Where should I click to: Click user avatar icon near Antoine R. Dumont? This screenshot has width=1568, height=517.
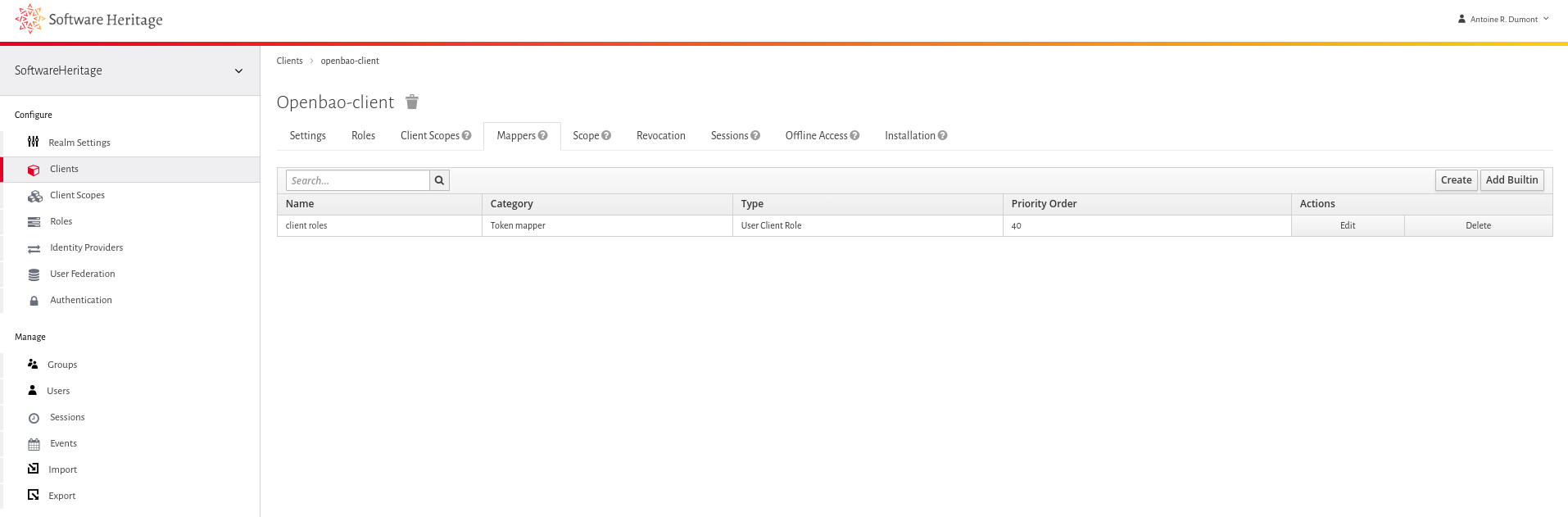pyautogui.click(x=1462, y=18)
